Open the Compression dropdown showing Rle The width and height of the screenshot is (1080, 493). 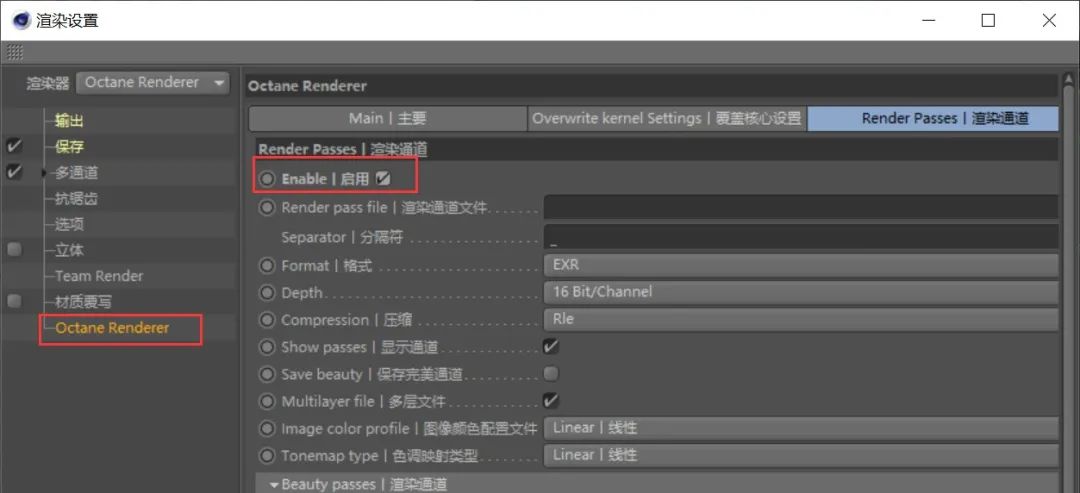pos(800,319)
